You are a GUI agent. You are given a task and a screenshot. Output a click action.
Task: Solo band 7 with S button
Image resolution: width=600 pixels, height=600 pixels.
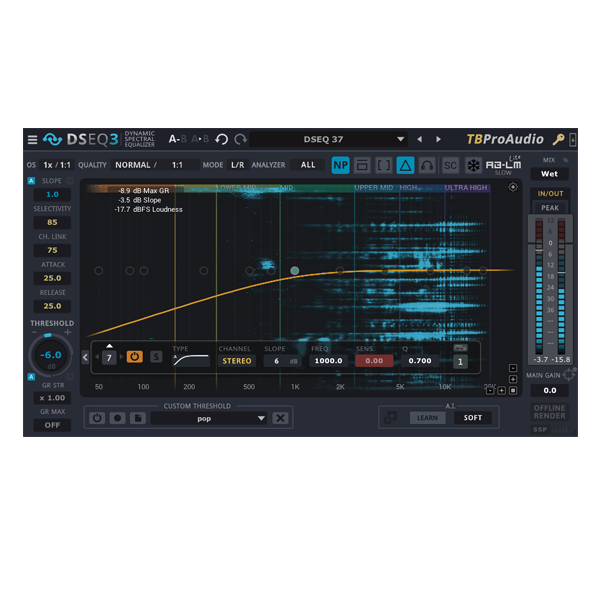pos(156,357)
